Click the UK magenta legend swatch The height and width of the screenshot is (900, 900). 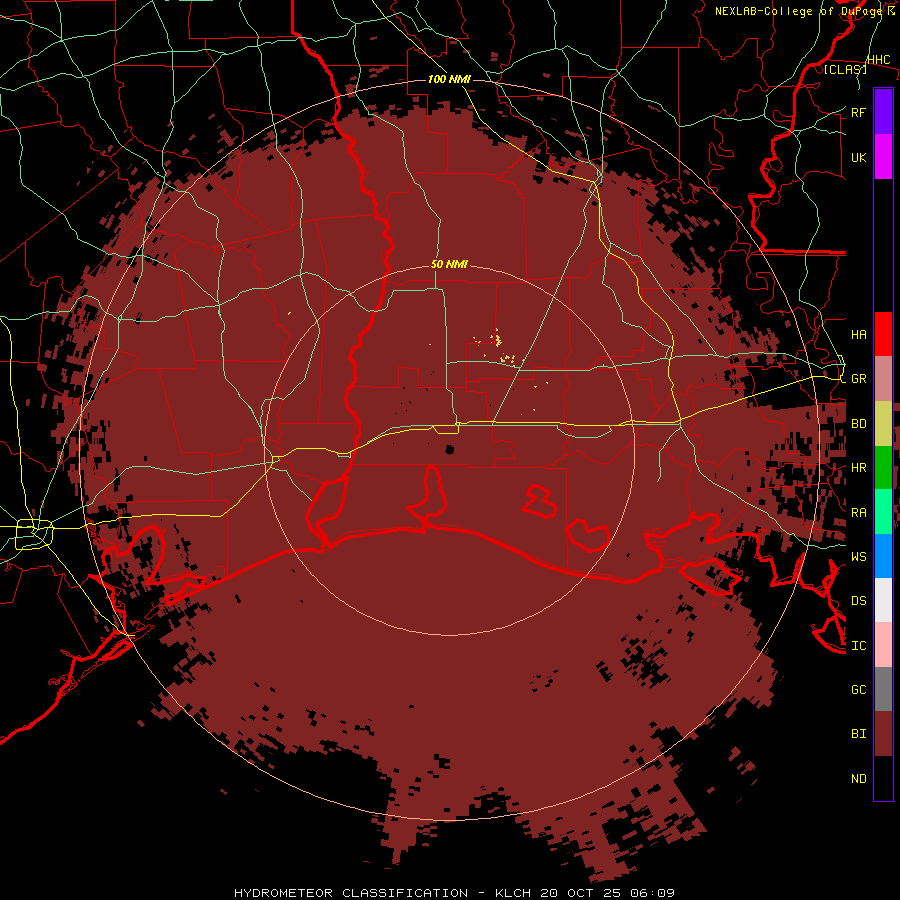[x=883, y=157]
